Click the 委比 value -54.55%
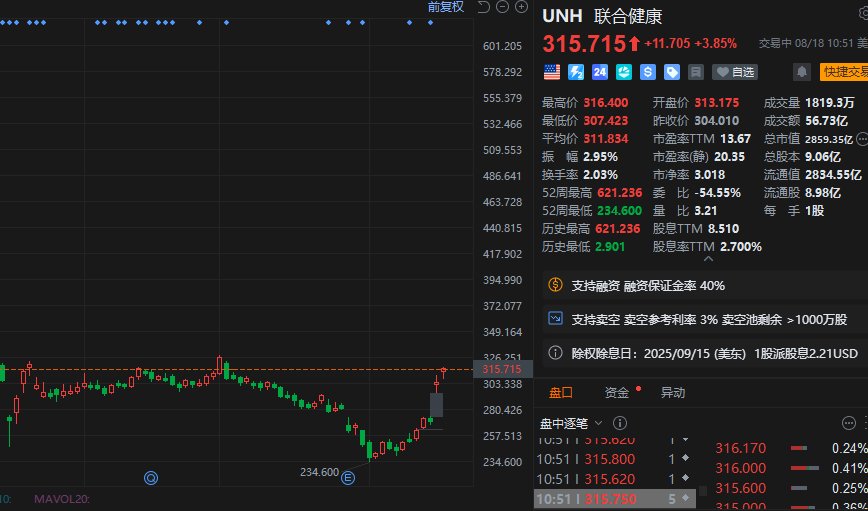Image resolution: width=868 pixels, height=511 pixels. pyautogui.click(x=717, y=193)
